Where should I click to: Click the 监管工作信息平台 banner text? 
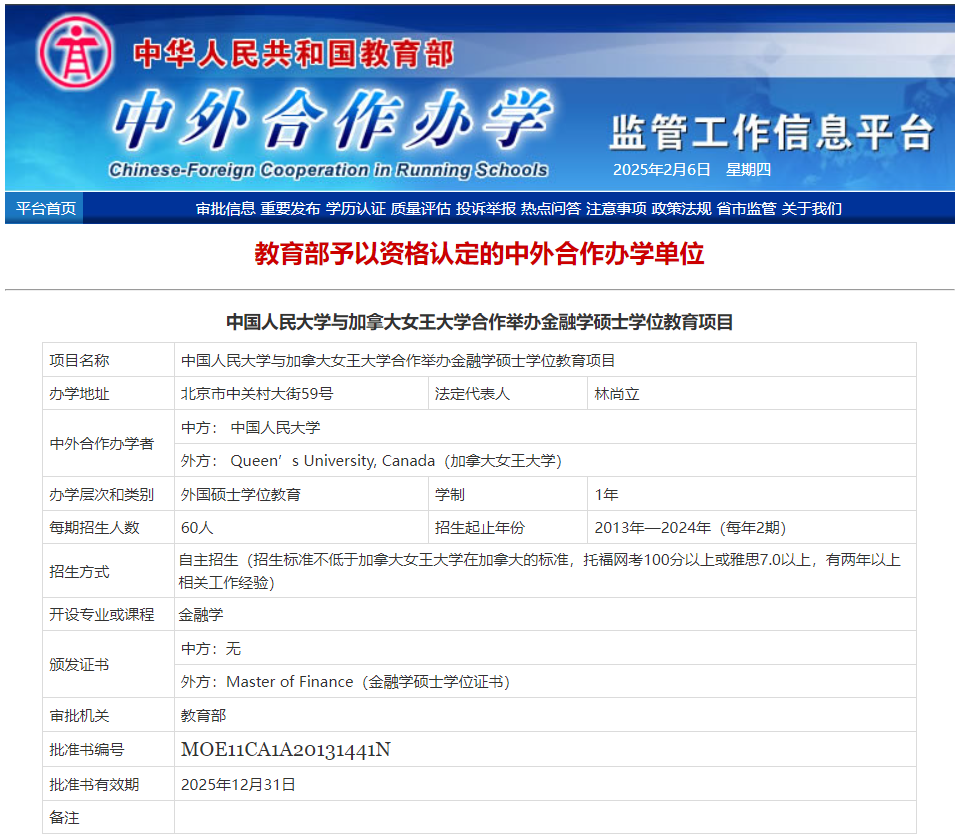(772, 132)
